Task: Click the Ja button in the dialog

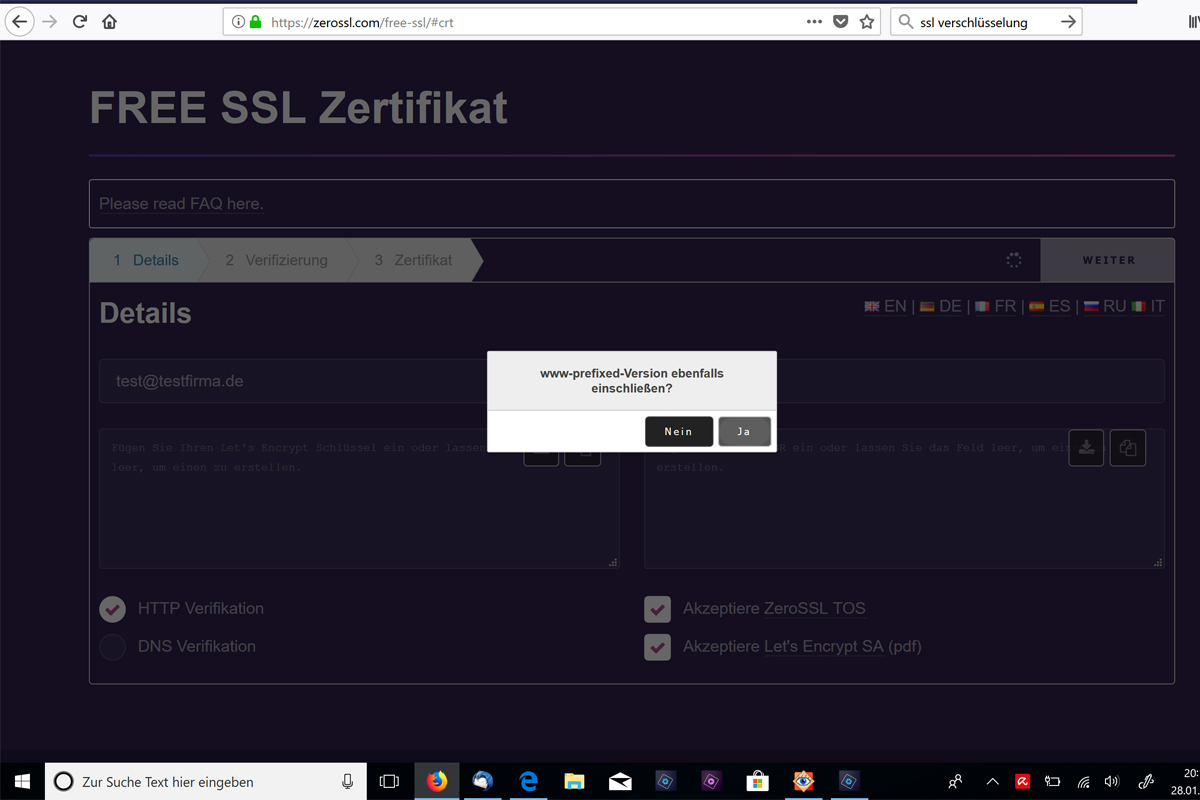Action: (x=744, y=432)
